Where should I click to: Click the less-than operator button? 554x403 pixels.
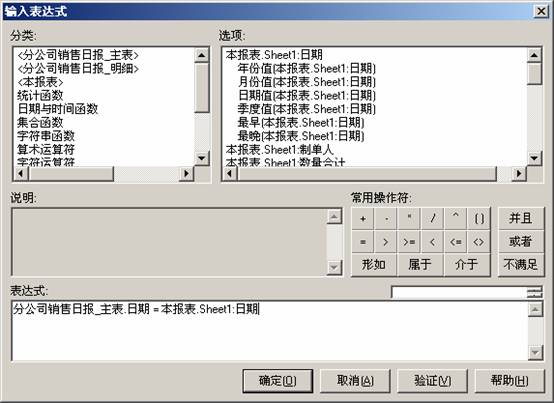432,242
